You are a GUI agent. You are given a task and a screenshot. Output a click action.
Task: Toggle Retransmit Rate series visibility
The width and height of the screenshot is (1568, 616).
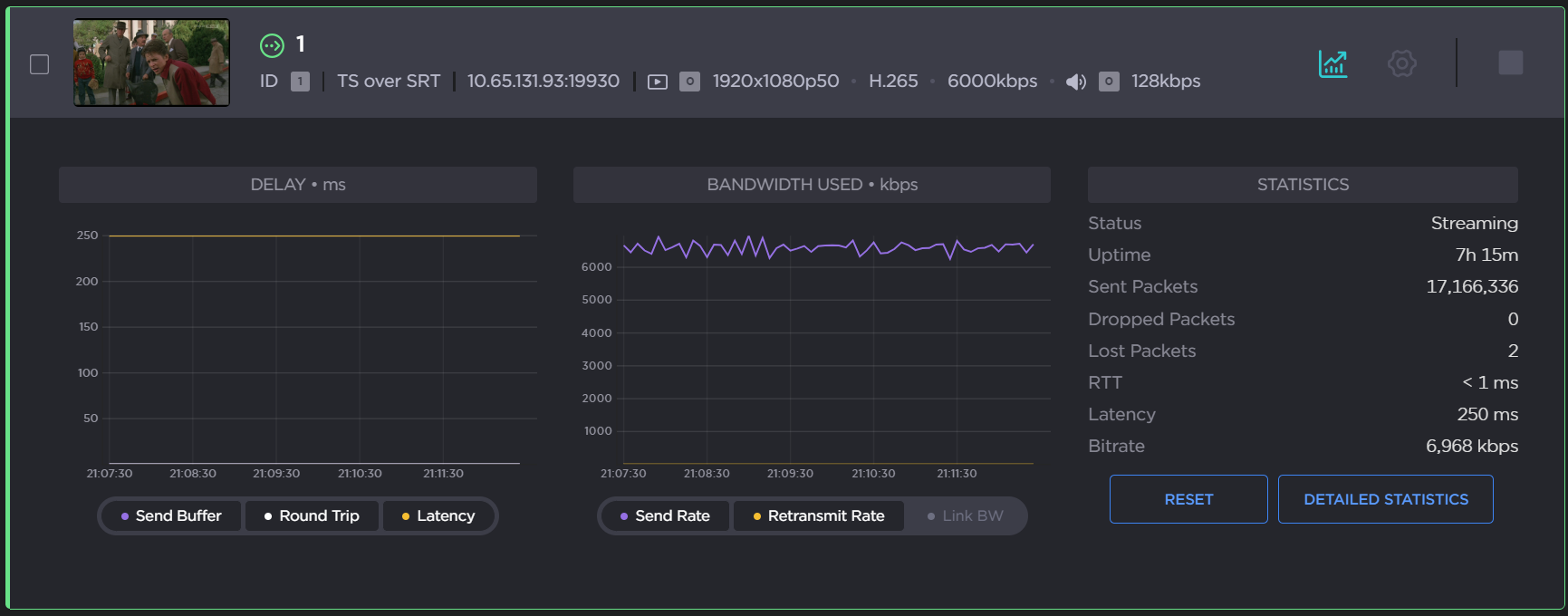tap(819, 515)
